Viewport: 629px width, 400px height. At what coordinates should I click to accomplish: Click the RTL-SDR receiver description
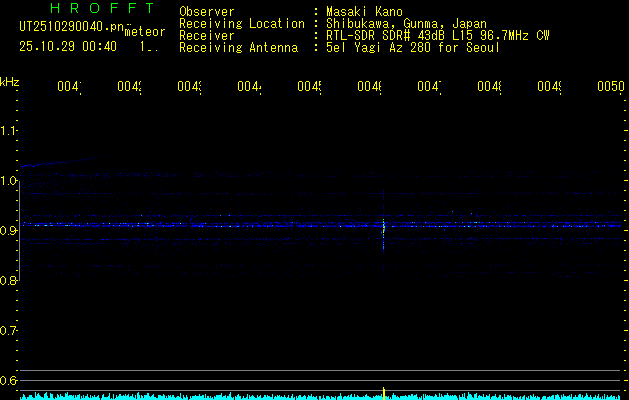(437, 36)
